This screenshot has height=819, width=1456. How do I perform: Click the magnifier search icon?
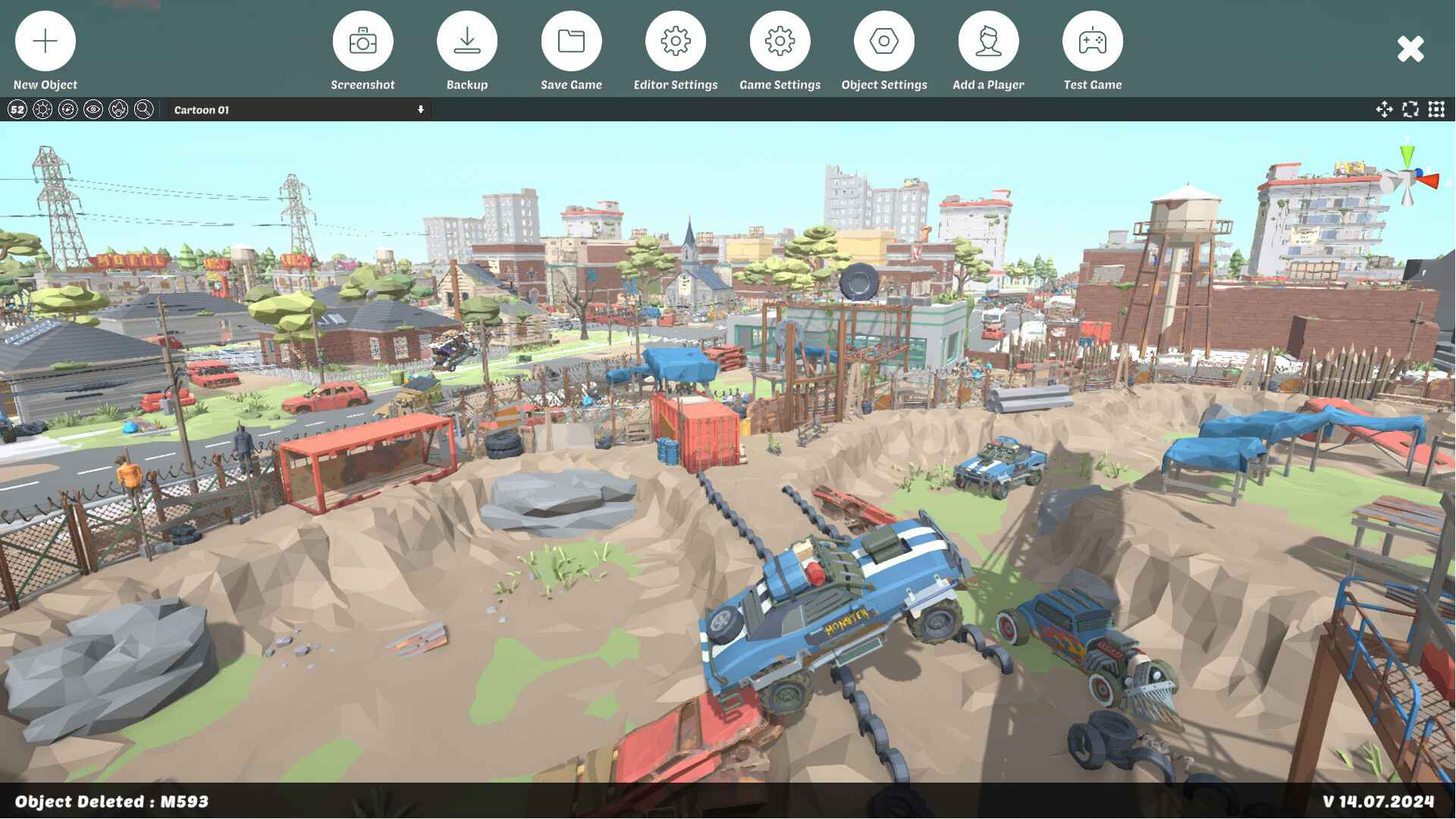point(143,109)
